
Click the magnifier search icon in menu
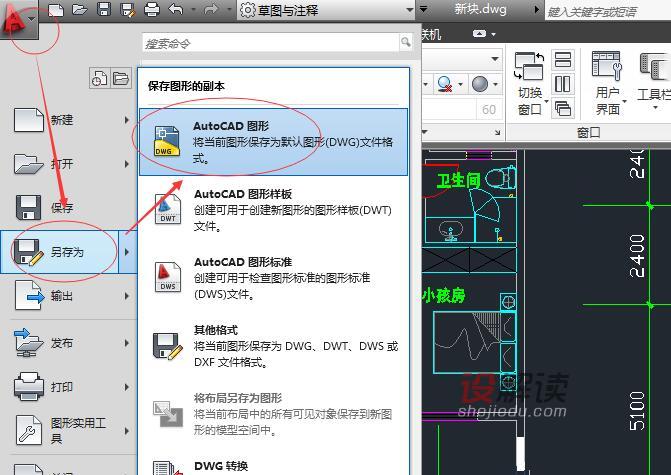[405, 42]
